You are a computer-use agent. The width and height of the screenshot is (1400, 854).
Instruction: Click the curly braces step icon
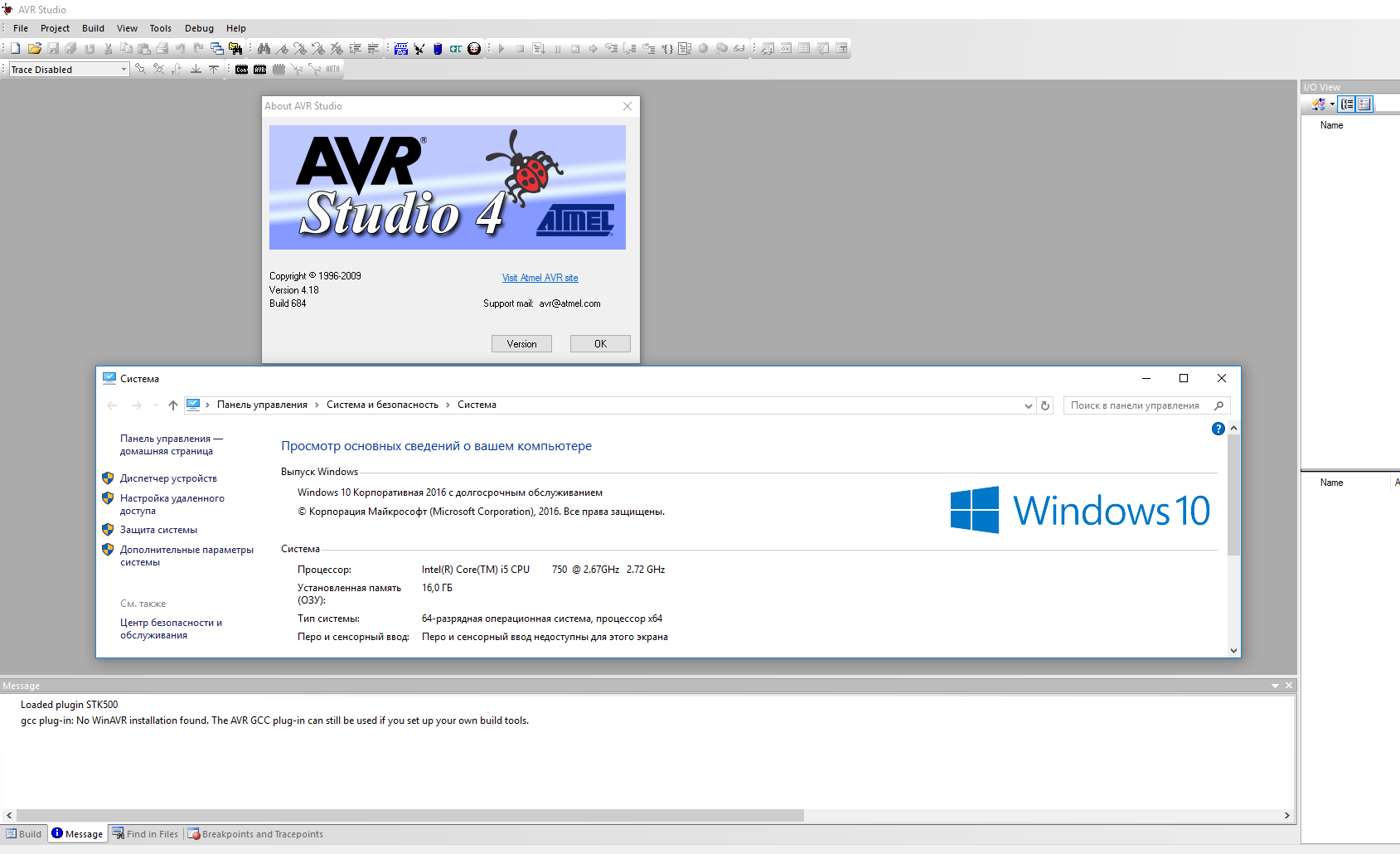667,48
